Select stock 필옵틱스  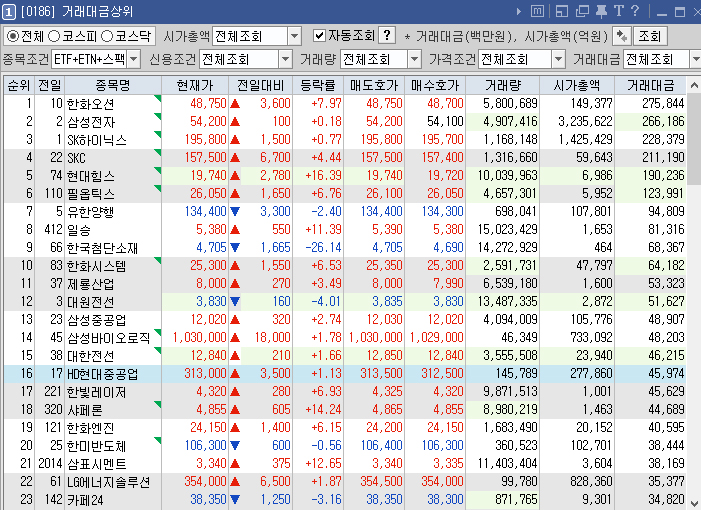91,194
